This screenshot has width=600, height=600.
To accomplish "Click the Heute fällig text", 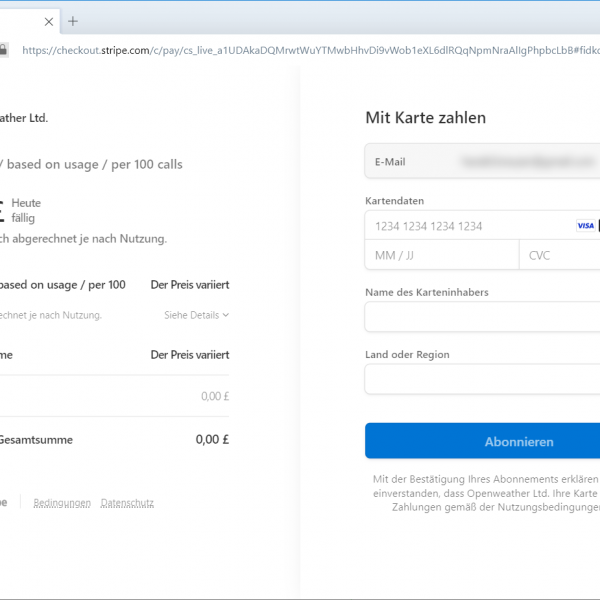I will (x=26, y=210).
